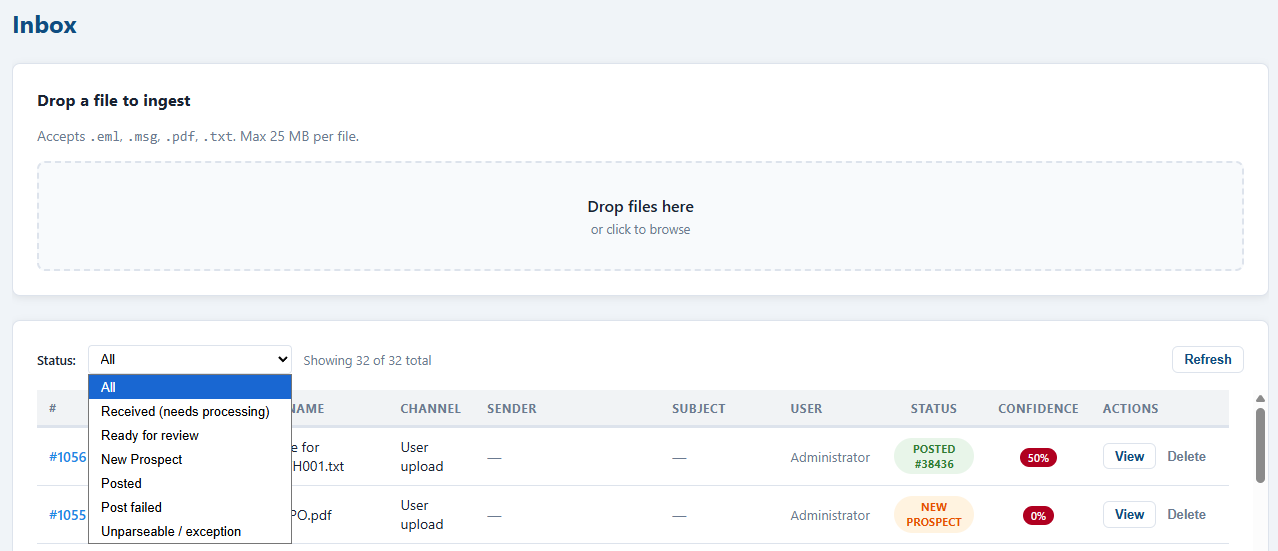Viewport: 1278px width, 551px height.
Task: View the record #1055
Action: pyautogui.click(x=1129, y=514)
